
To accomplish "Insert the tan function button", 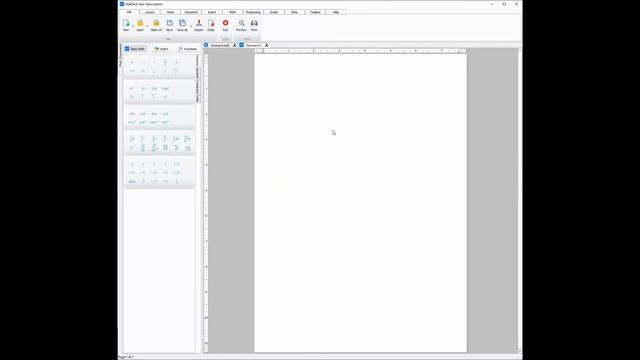I will (154, 114).
